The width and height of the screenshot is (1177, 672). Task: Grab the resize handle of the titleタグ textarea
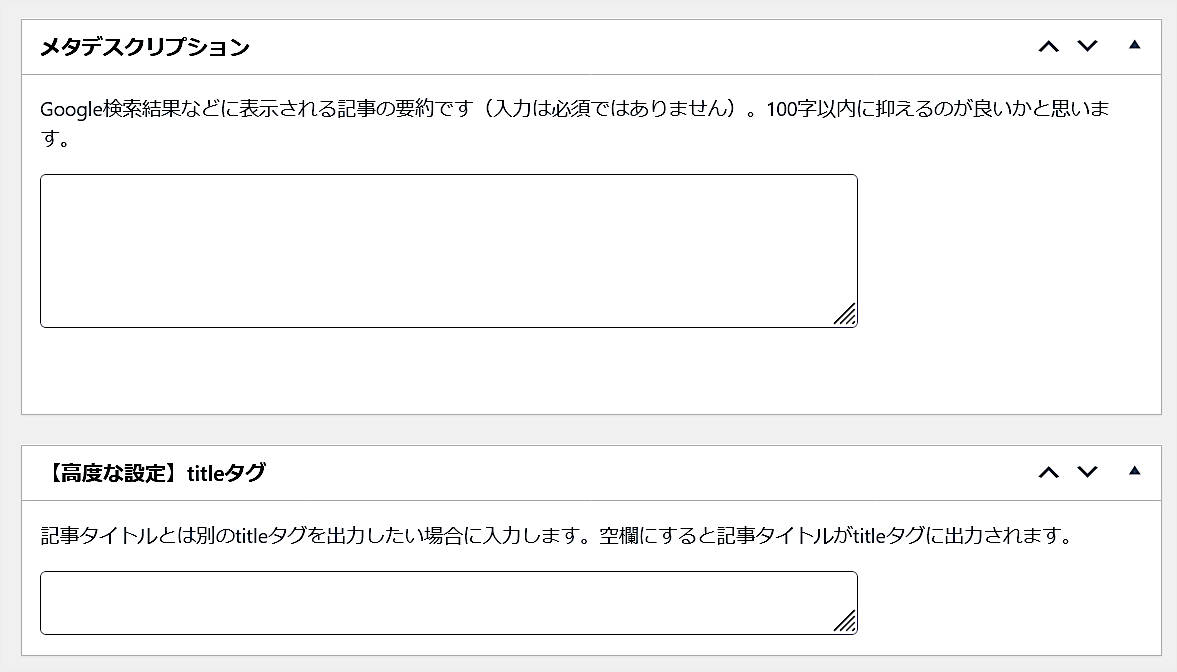point(846,622)
